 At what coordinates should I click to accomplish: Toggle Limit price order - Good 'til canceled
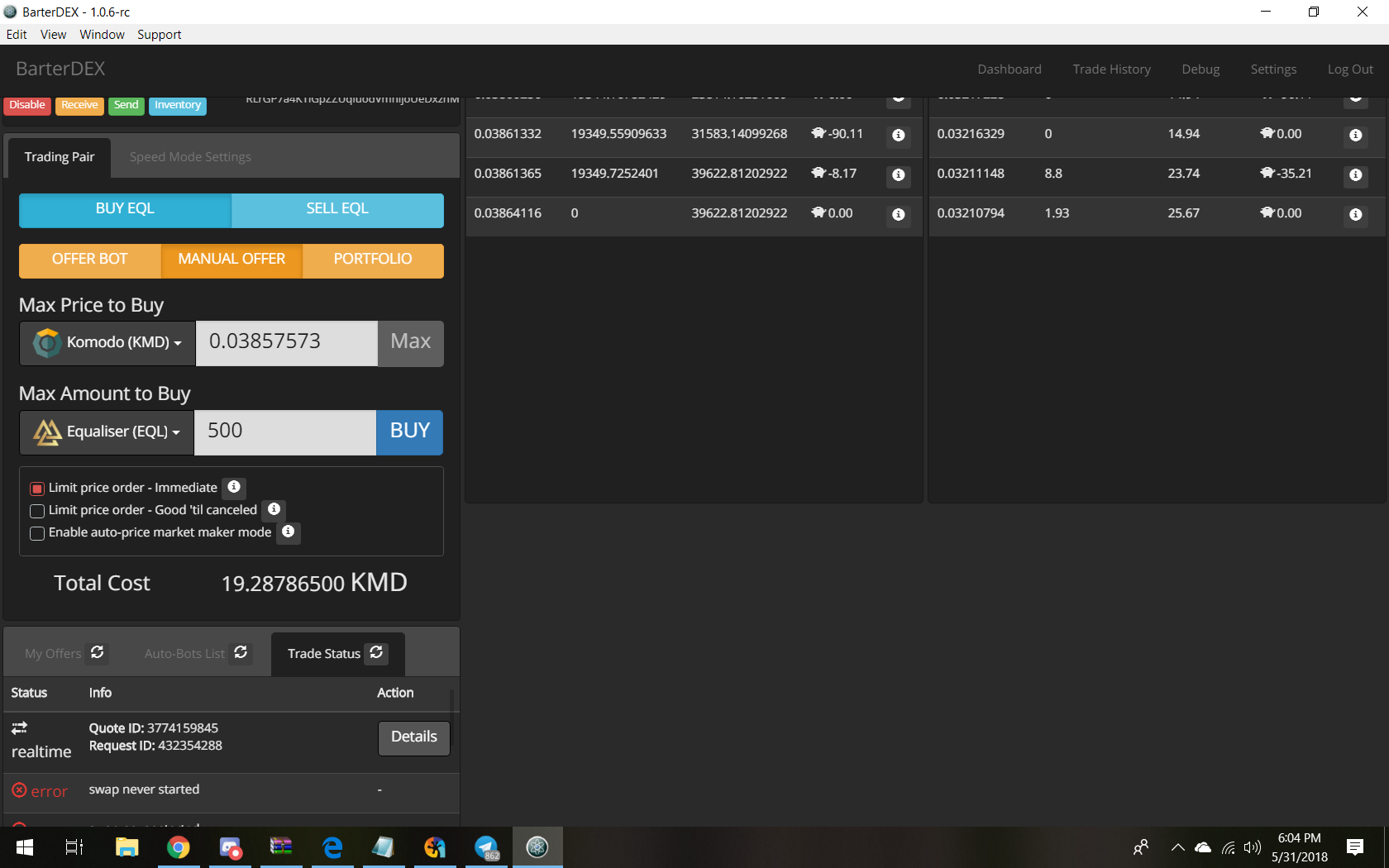tap(37, 511)
